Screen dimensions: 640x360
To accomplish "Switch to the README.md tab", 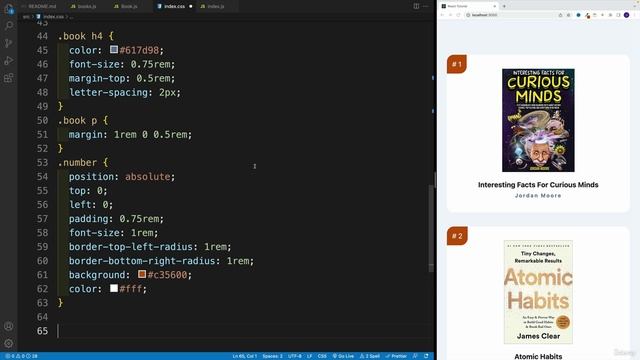I will pos(39,6).
